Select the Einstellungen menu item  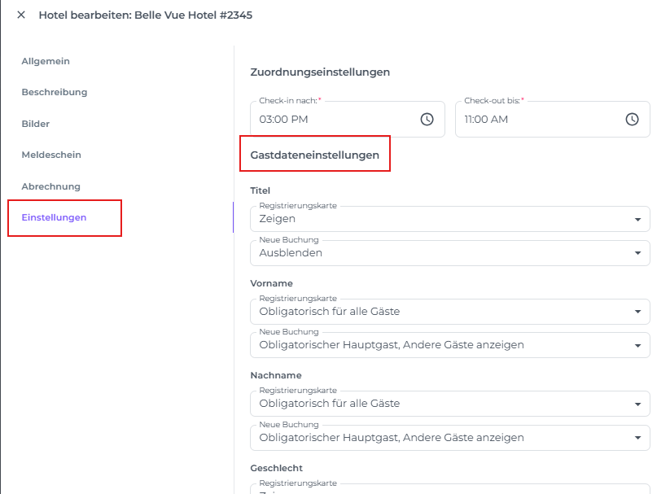pos(54,217)
